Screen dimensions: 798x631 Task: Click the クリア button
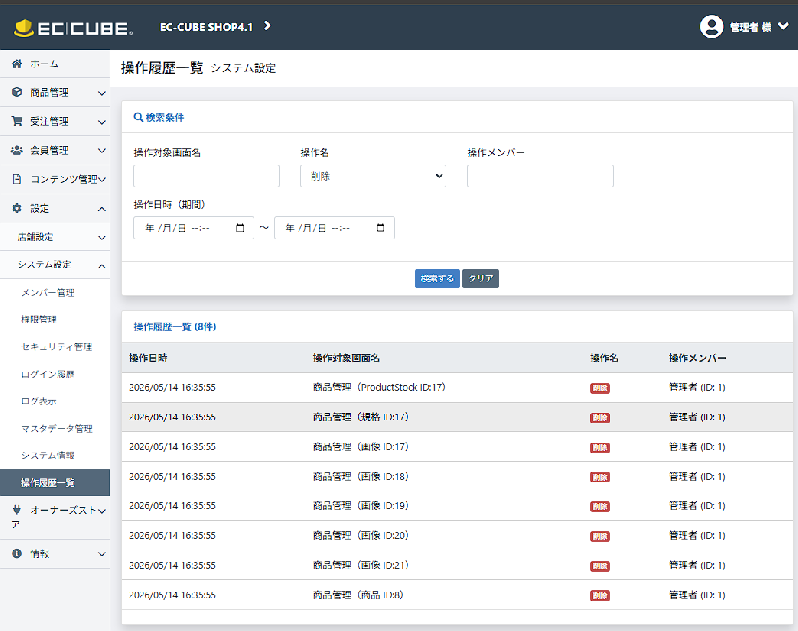(x=480, y=278)
